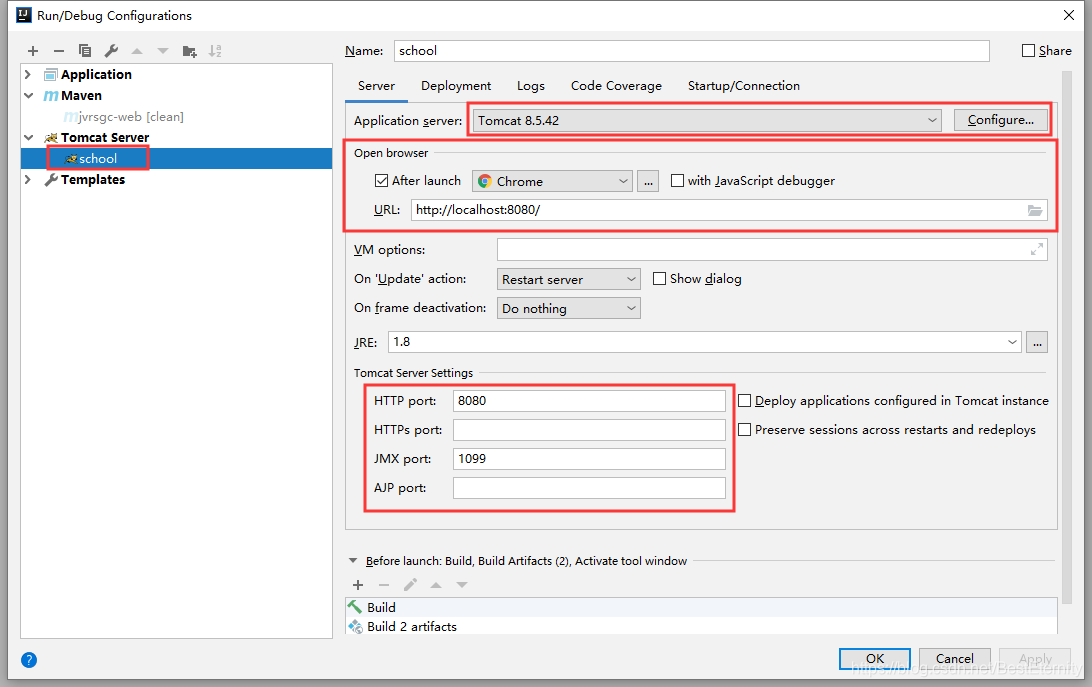Move before-launch task up
Viewport: 1092px width, 687px height.
[x=436, y=585]
